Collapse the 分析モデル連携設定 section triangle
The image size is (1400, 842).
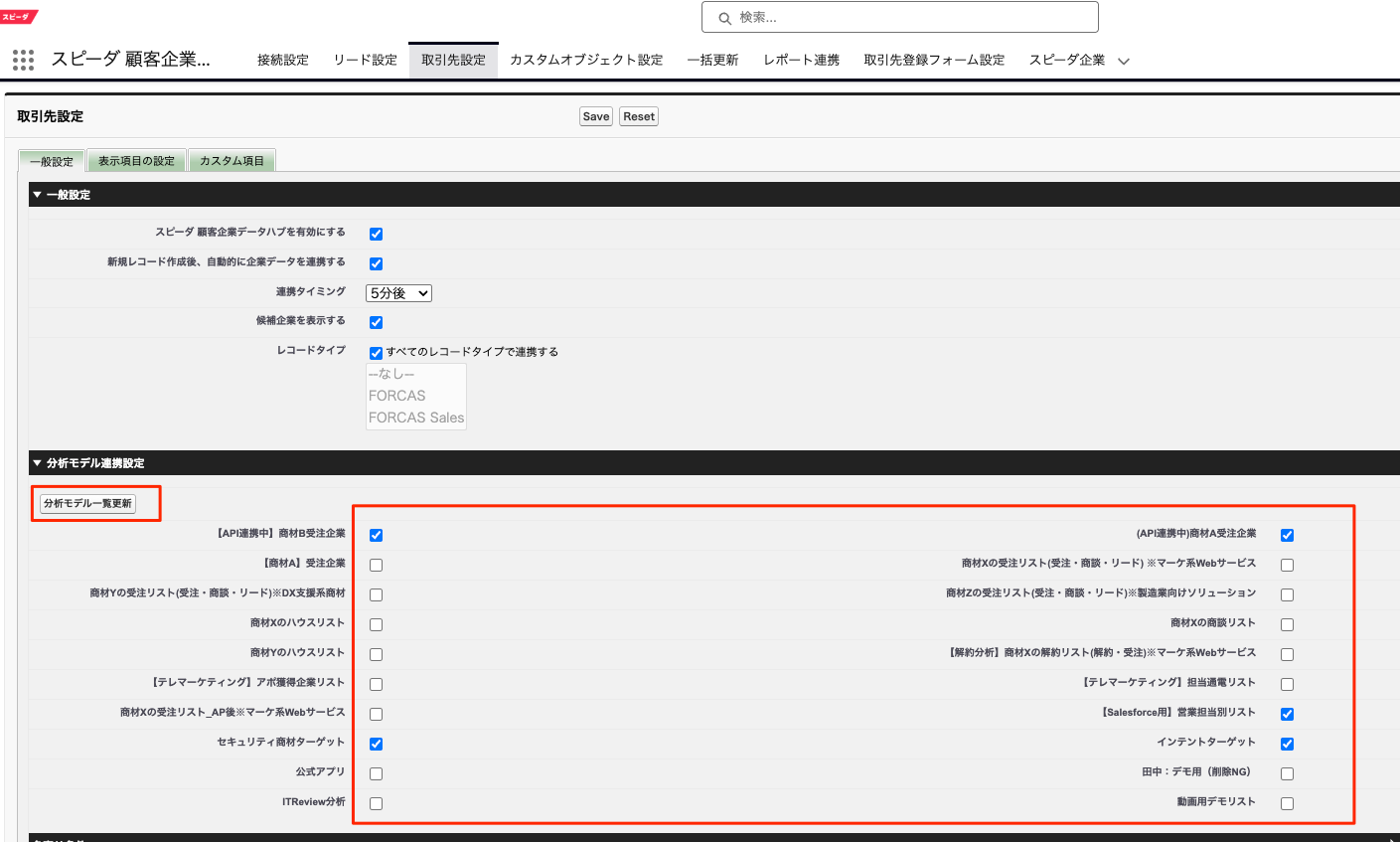coord(38,463)
